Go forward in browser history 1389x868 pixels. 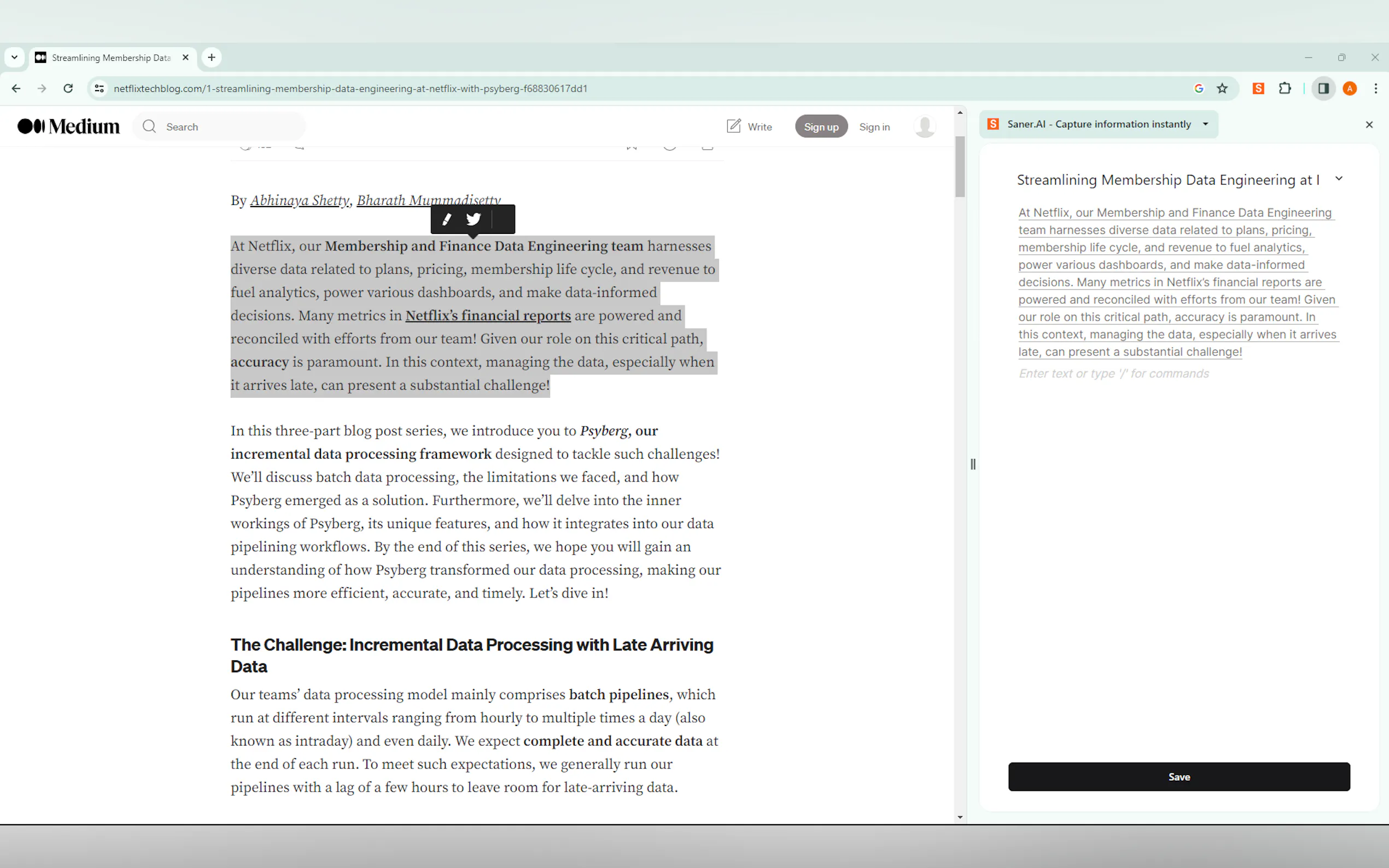pyautogui.click(x=42, y=89)
